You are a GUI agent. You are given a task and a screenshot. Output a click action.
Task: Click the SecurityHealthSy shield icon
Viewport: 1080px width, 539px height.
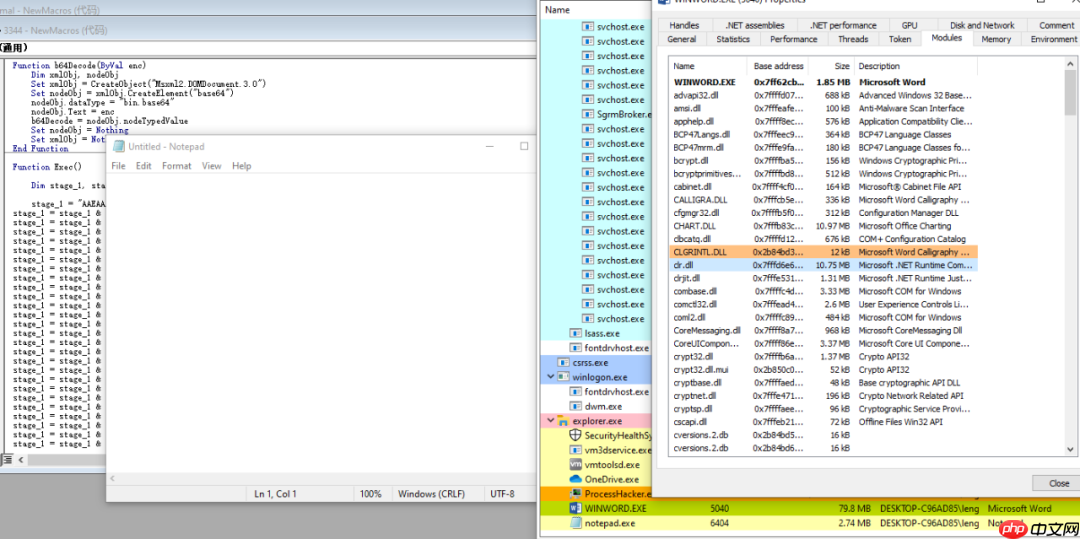[x=575, y=436]
